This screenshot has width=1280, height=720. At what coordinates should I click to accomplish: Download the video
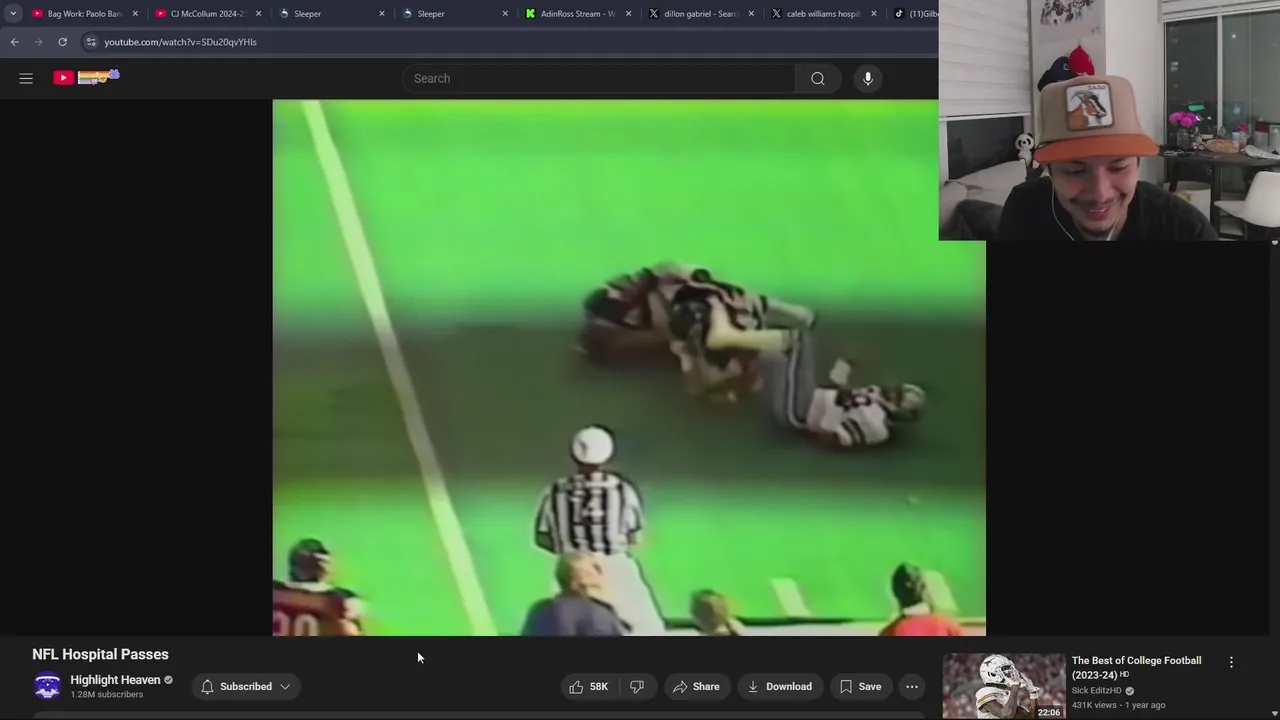click(779, 686)
